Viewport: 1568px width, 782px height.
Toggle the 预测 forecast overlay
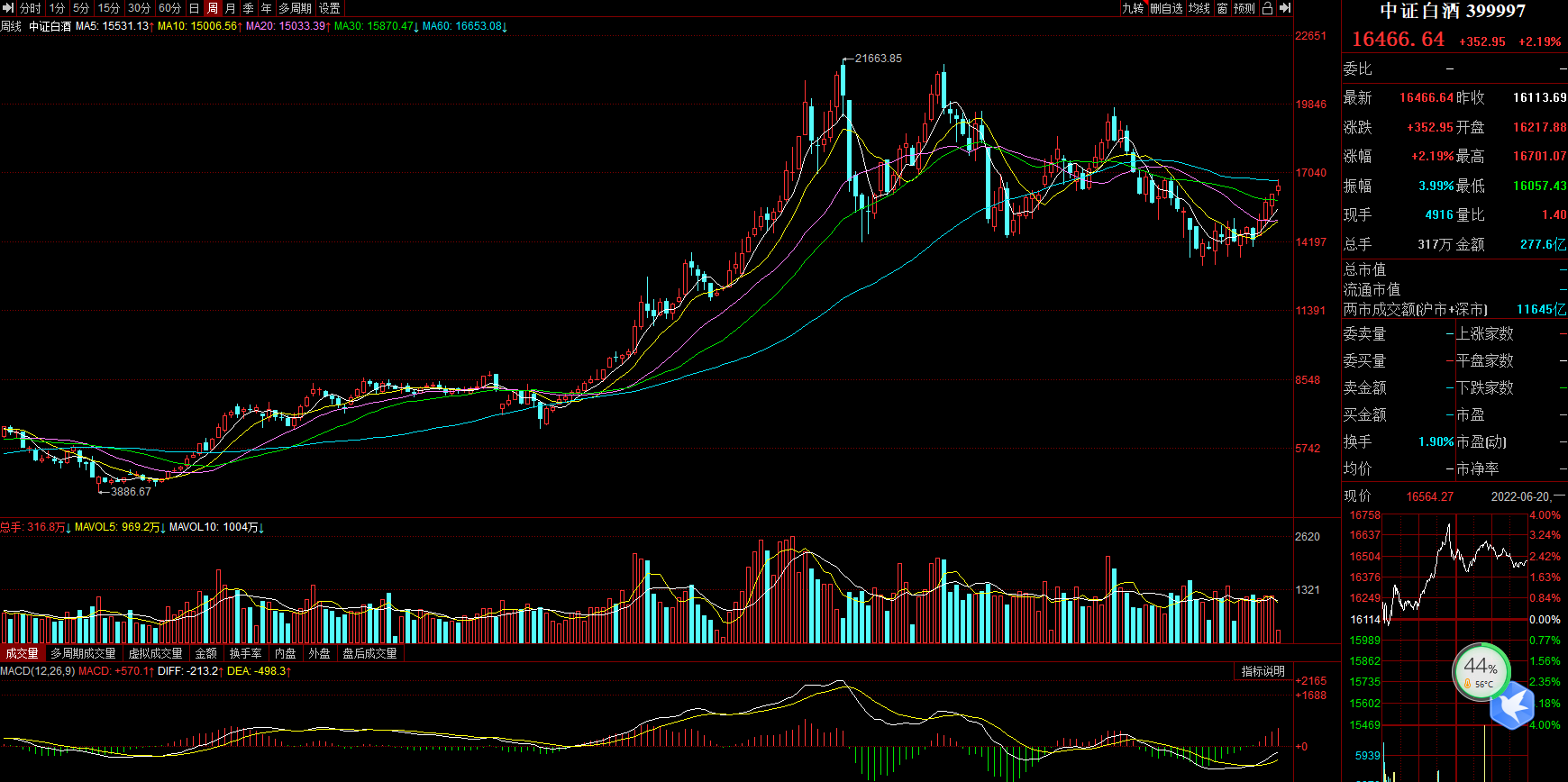(x=1244, y=8)
